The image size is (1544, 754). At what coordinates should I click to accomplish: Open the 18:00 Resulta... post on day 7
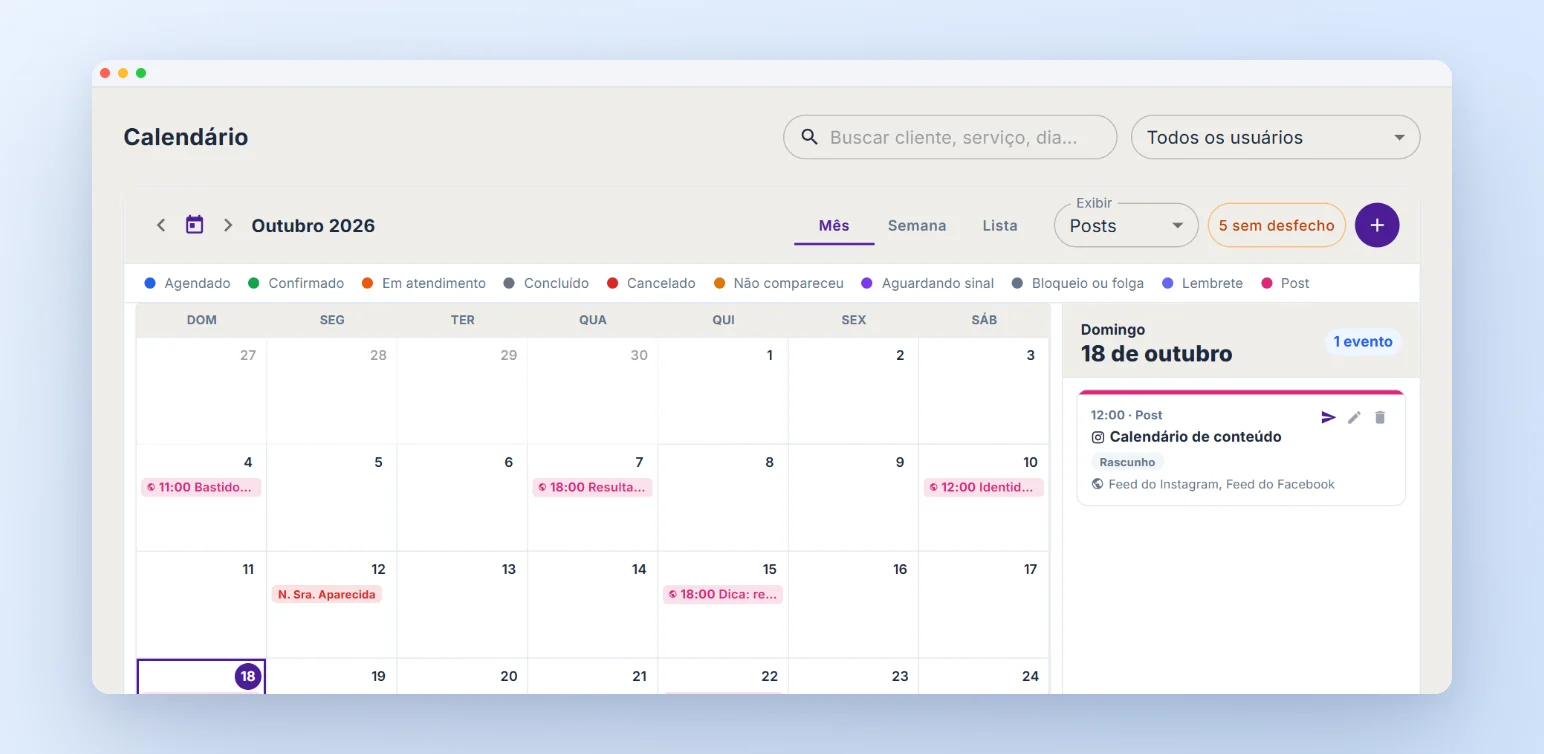click(x=592, y=487)
